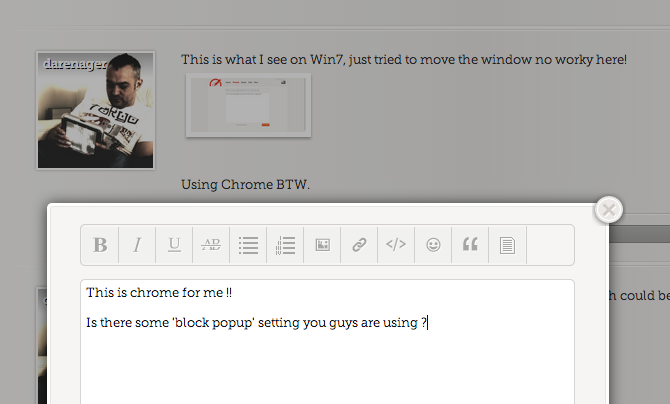
Task: Apply strikethrough formatting icon
Action: [x=211, y=245]
